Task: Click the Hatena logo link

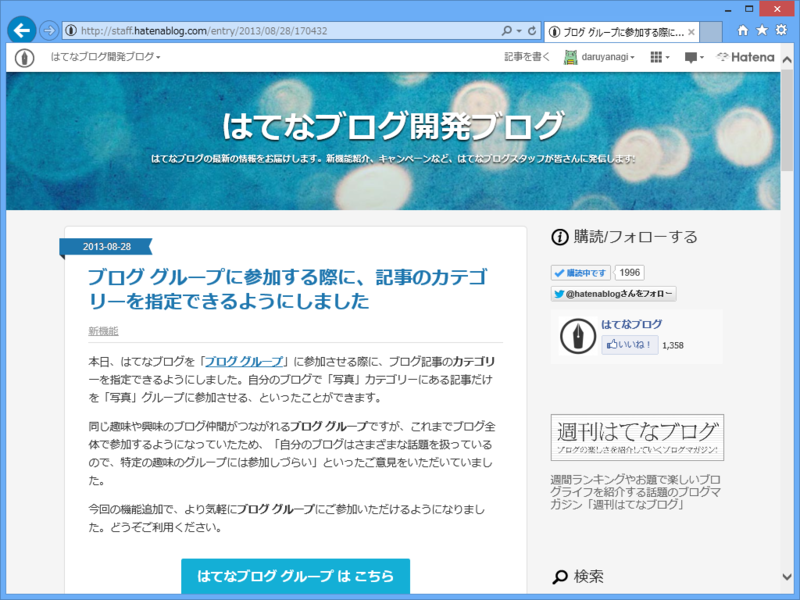Action: (x=745, y=57)
